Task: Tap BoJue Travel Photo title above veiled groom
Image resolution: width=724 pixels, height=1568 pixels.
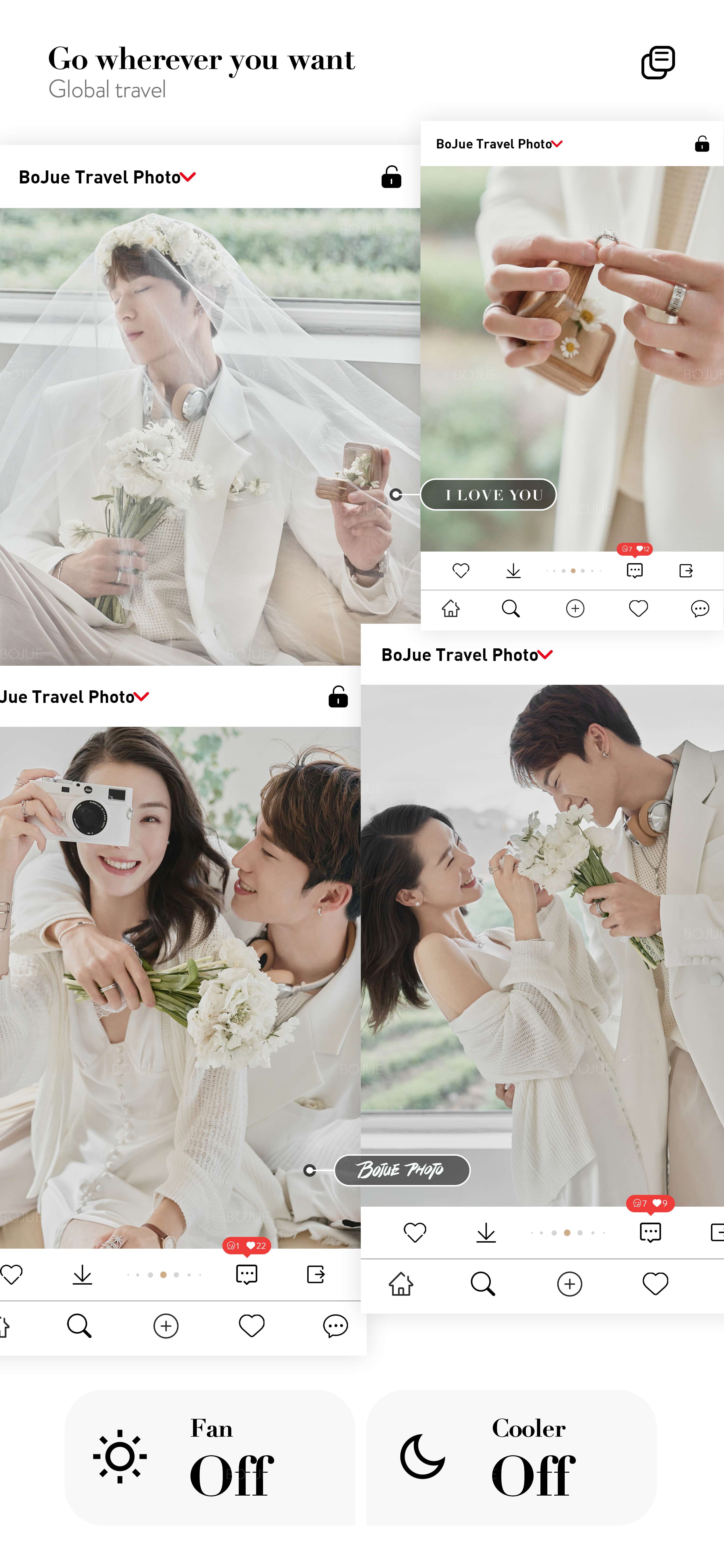Action: click(99, 177)
